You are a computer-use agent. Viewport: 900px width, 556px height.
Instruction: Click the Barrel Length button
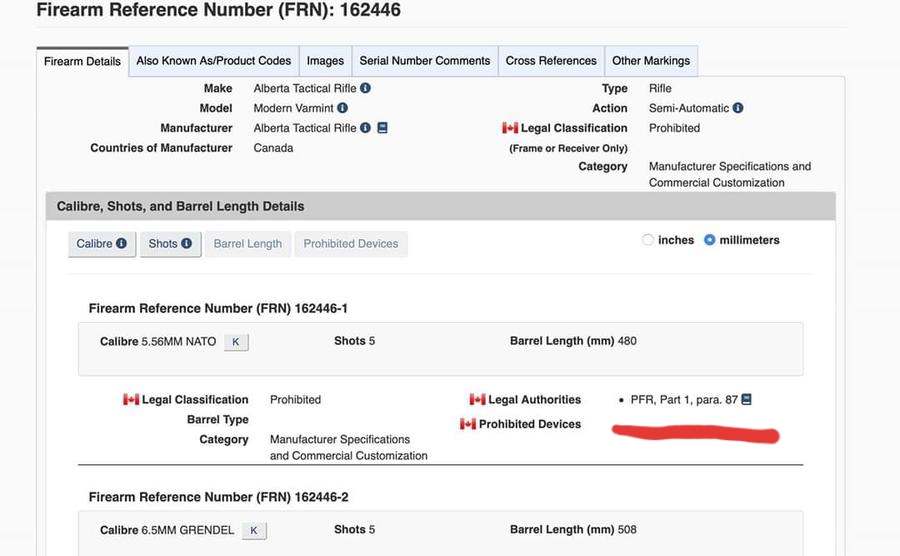point(248,244)
